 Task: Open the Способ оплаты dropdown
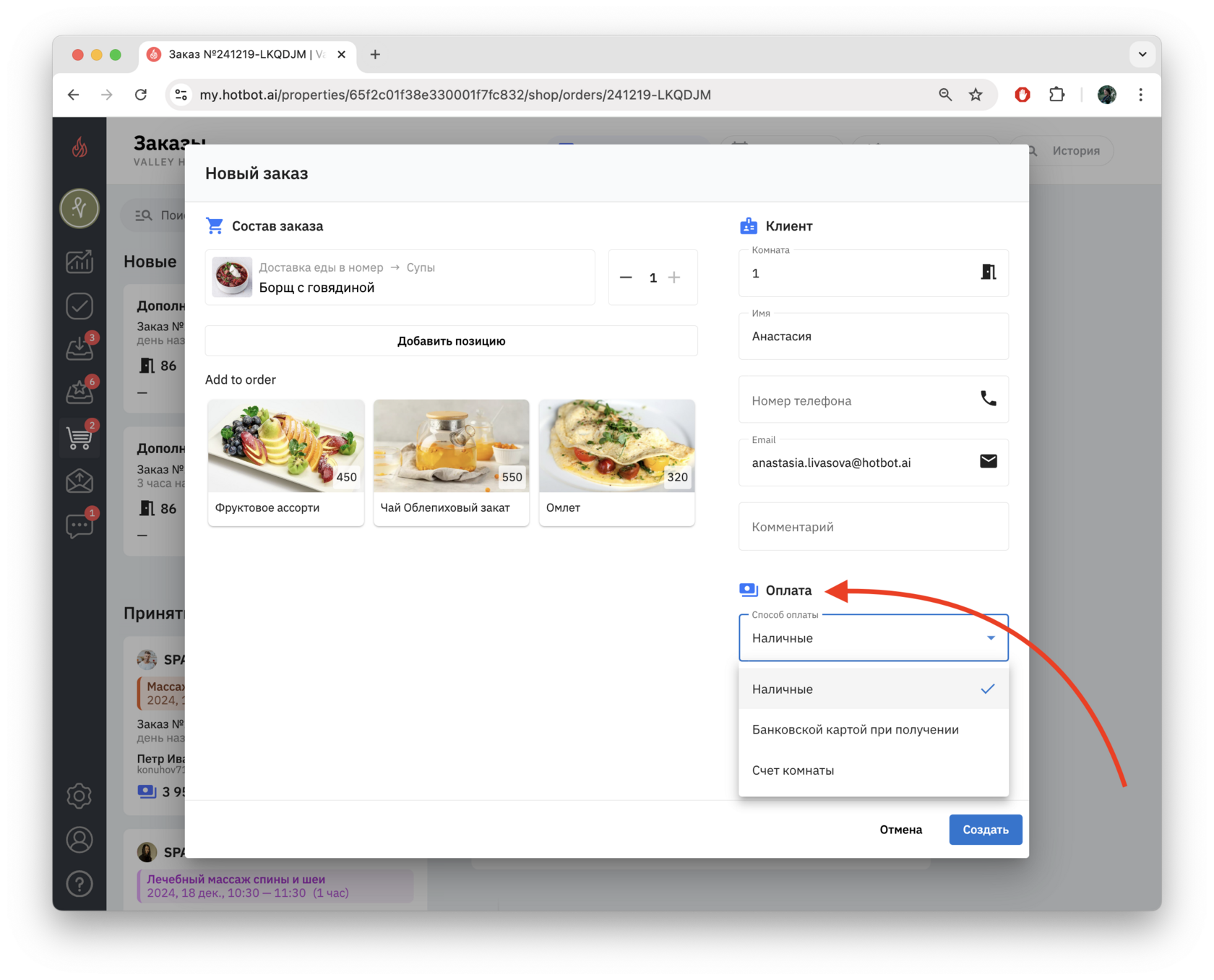click(874, 637)
